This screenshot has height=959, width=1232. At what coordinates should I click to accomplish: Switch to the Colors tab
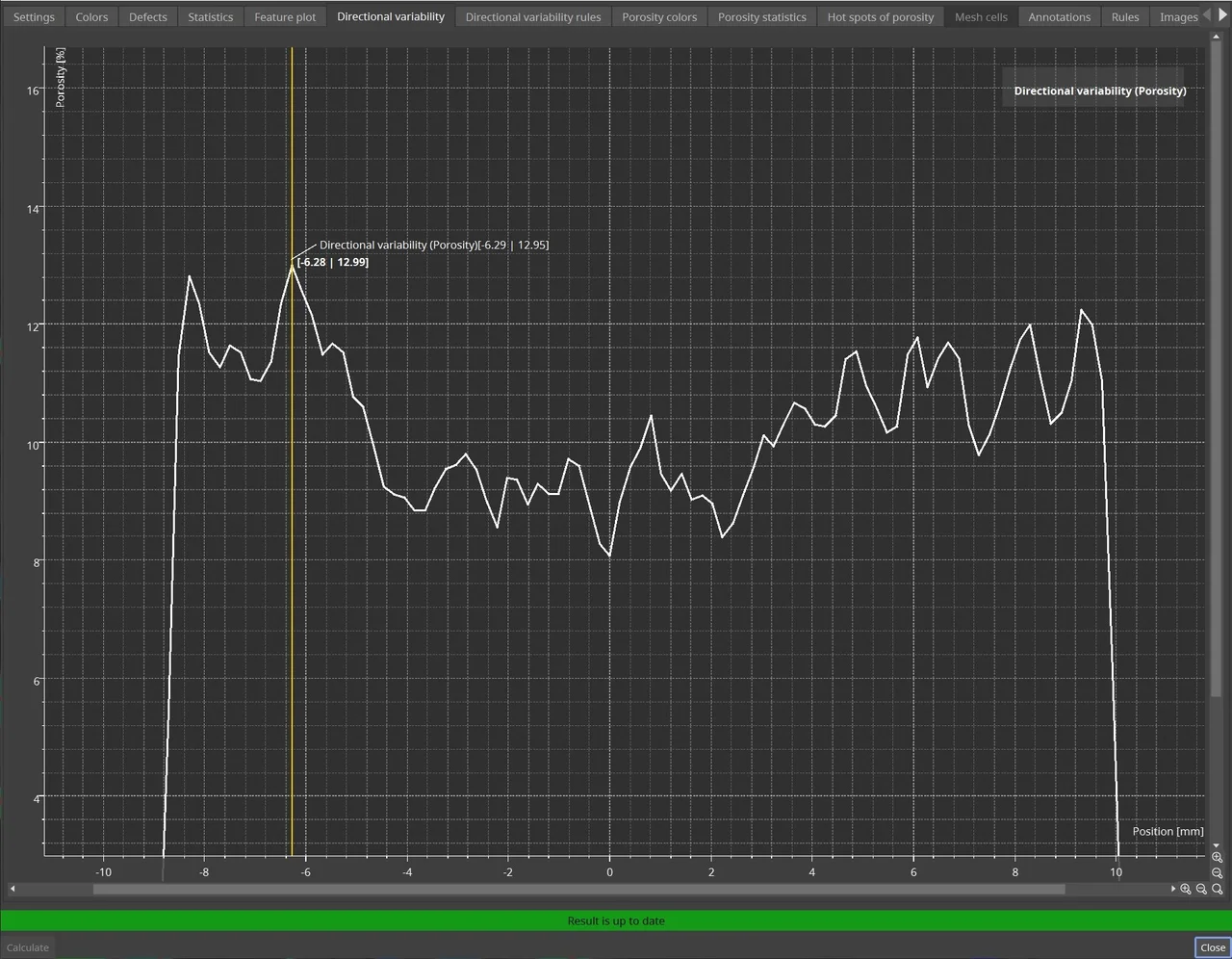coord(91,16)
